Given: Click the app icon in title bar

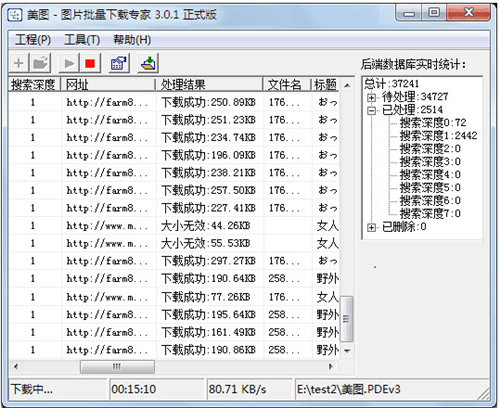Looking at the screenshot, I should (15, 15).
